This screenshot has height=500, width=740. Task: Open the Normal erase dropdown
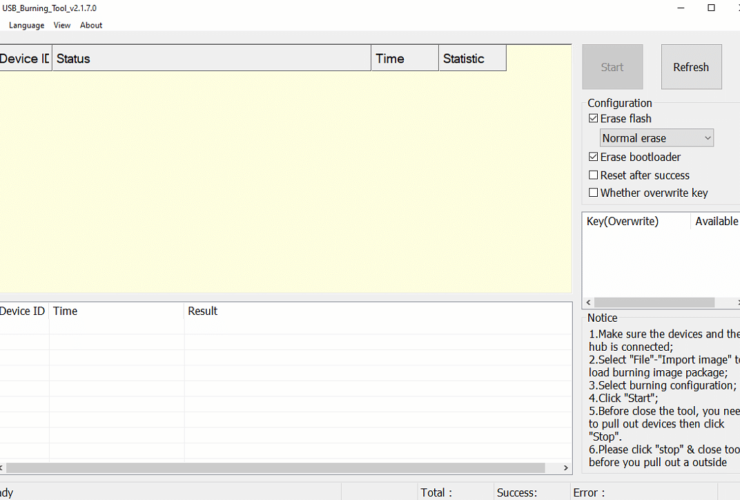pyautogui.click(x=657, y=138)
